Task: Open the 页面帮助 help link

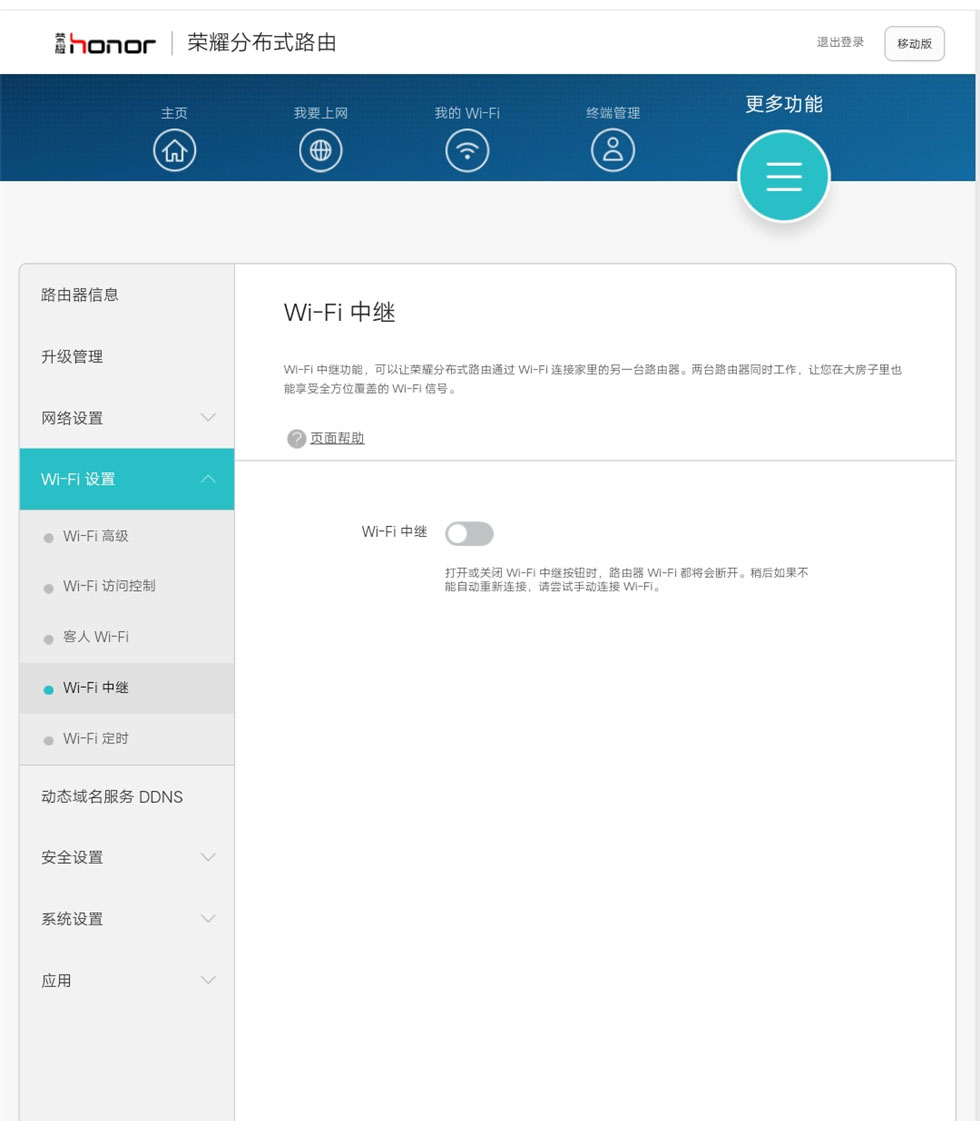Action: click(337, 438)
